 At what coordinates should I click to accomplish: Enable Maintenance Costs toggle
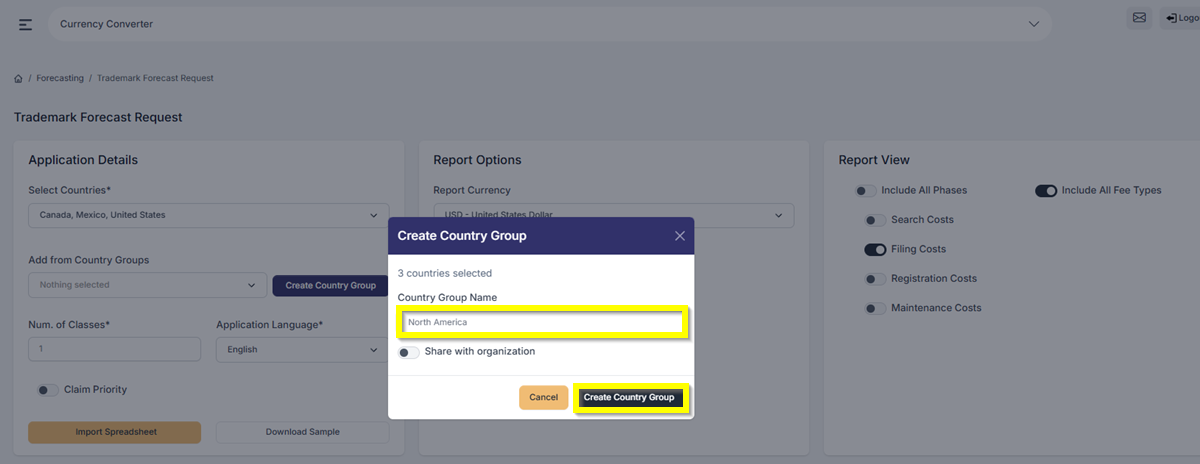(875, 309)
